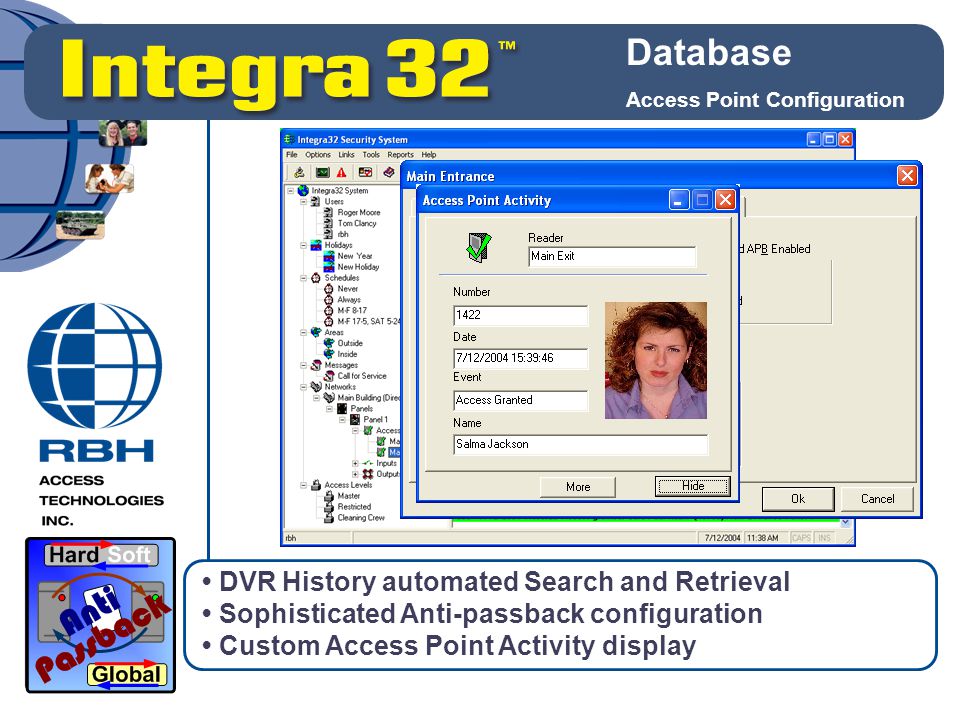Click the Name field showing Salma Jackson
Image resolution: width=960 pixels, height=720 pixels.
(580, 444)
